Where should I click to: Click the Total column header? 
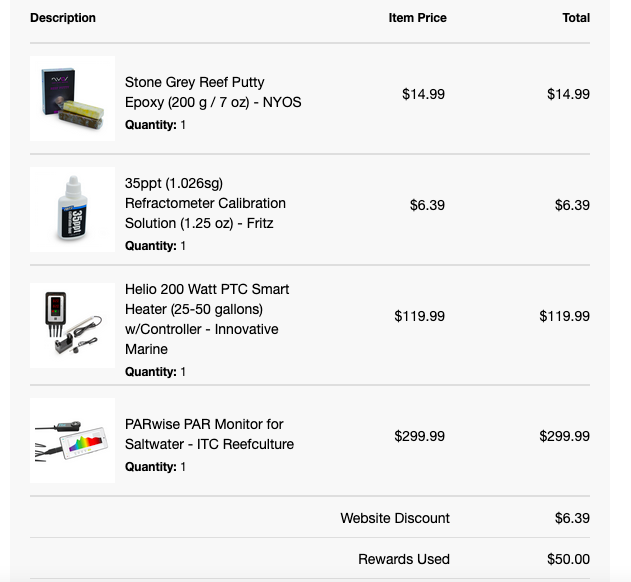(576, 18)
